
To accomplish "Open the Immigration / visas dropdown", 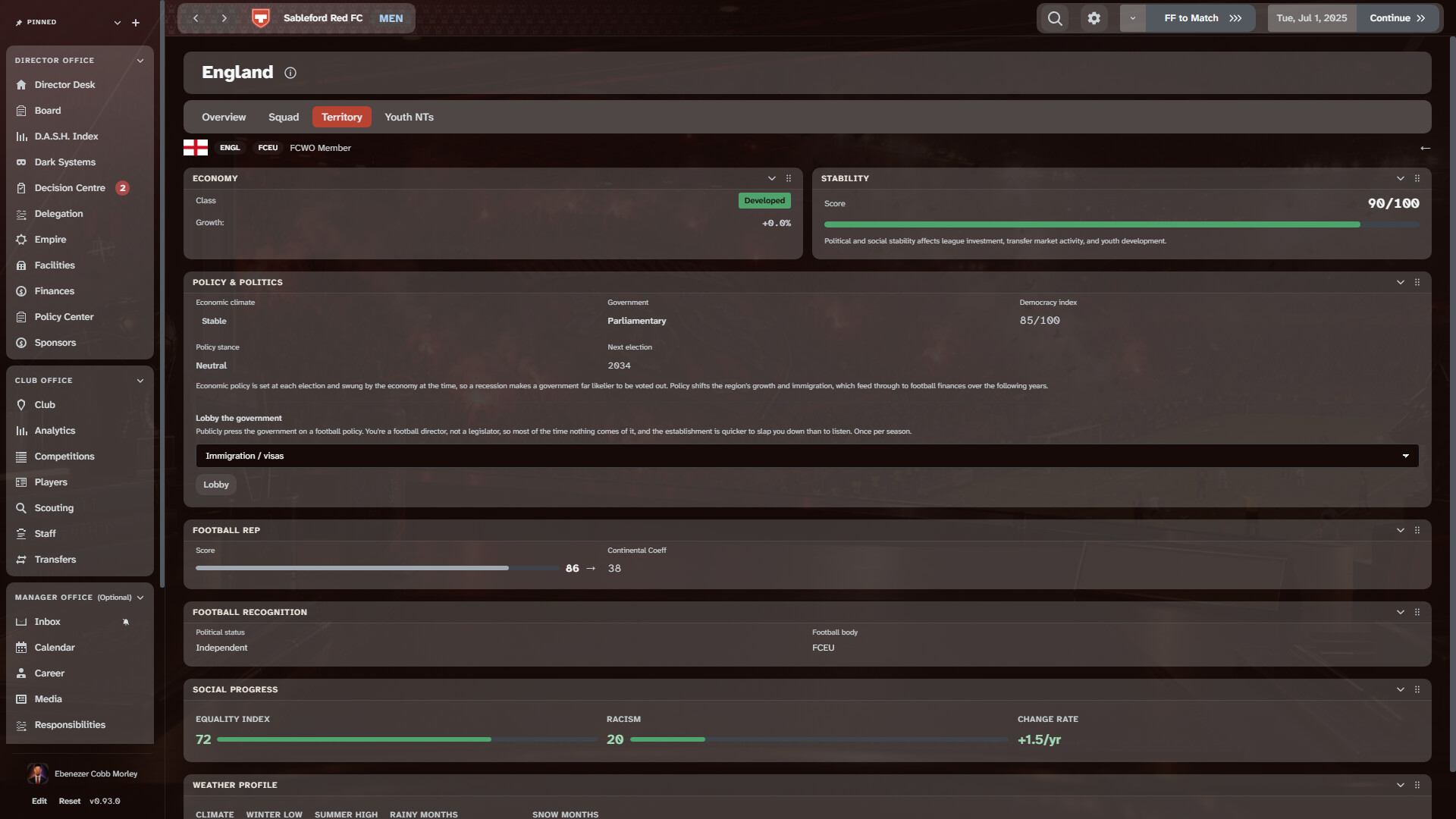I will (x=807, y=456).
